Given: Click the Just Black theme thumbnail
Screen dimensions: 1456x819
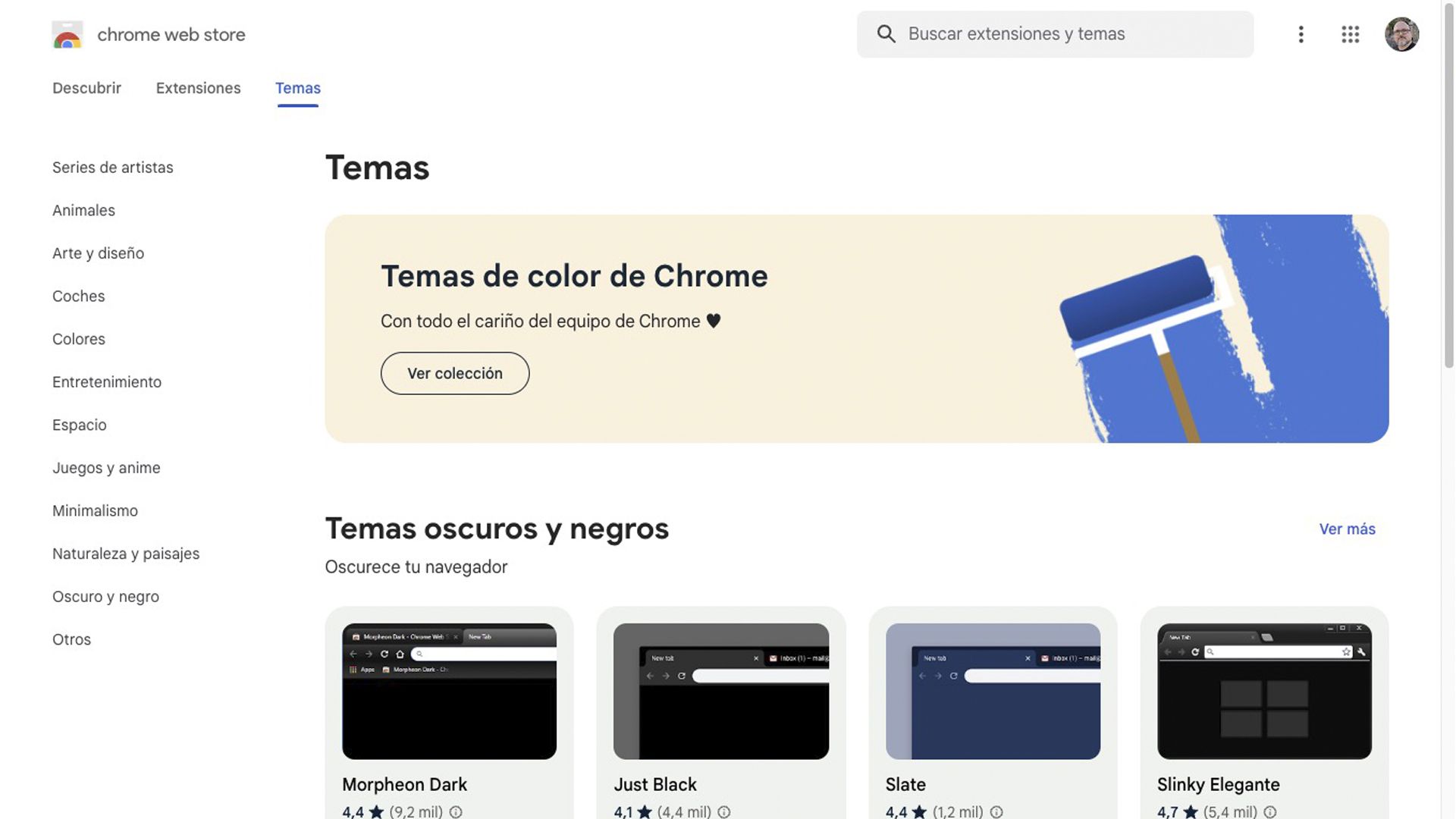Looking at the screenshot, I should click(x=721, y=691).
